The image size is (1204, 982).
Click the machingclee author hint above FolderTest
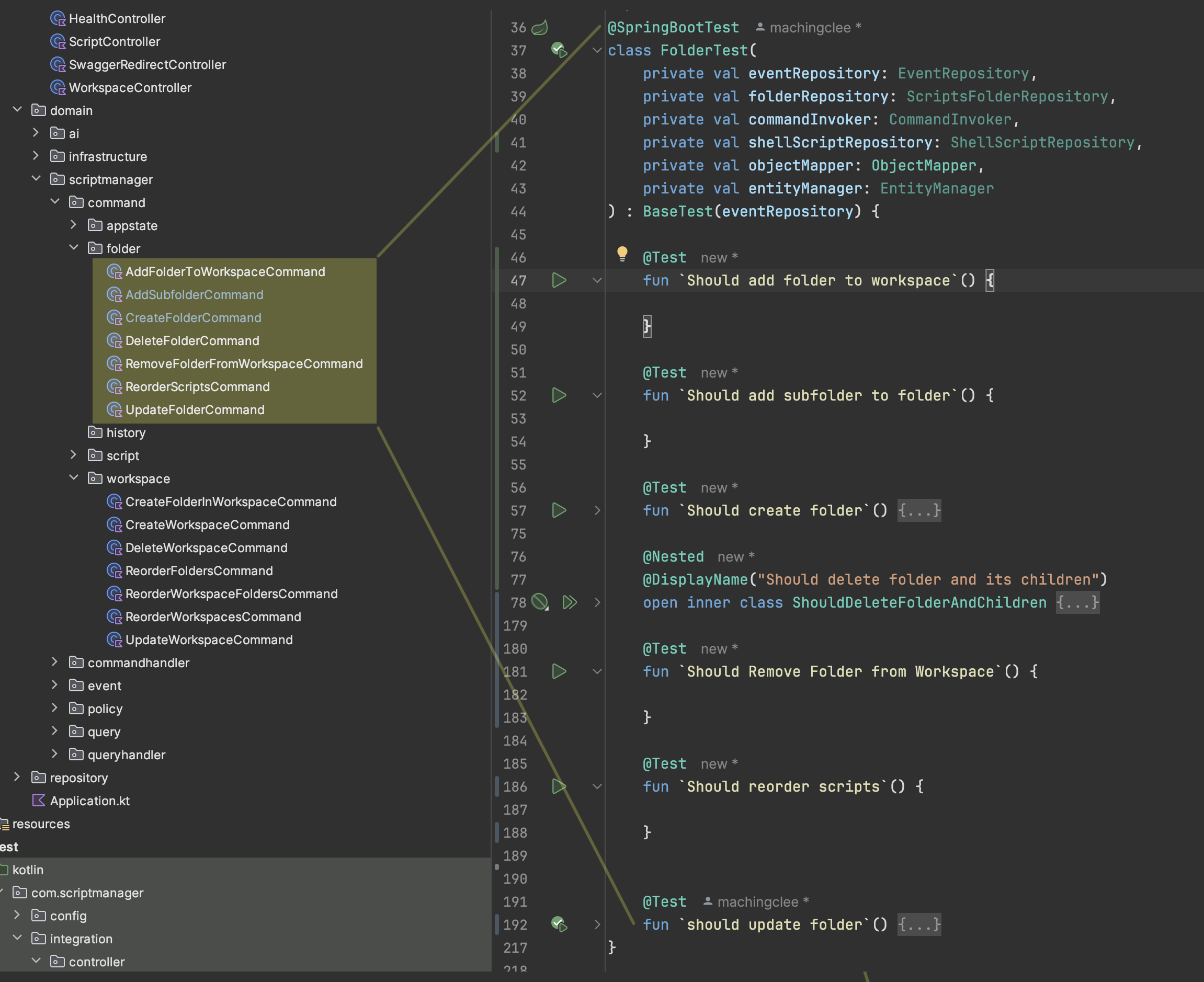click(x=809, y=28)
